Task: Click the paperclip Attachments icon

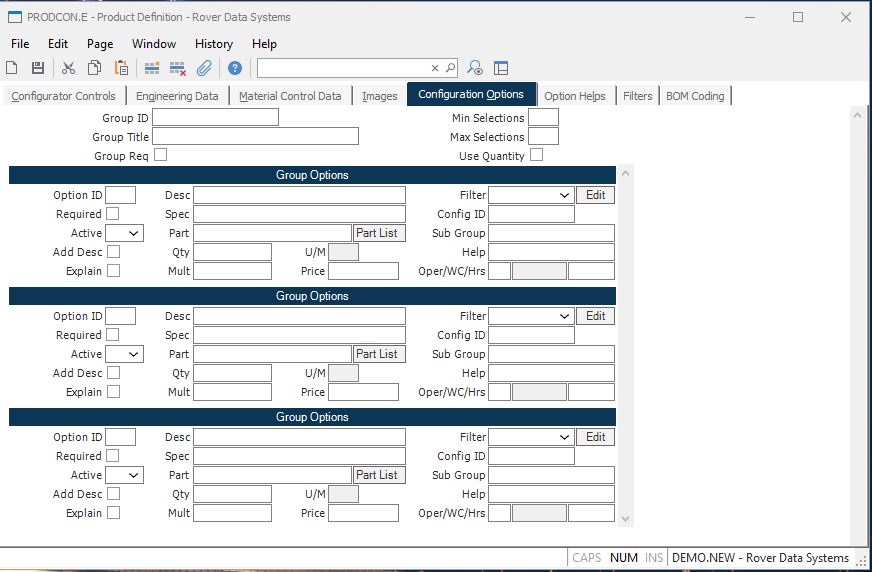Action: (x=204, y=68)
